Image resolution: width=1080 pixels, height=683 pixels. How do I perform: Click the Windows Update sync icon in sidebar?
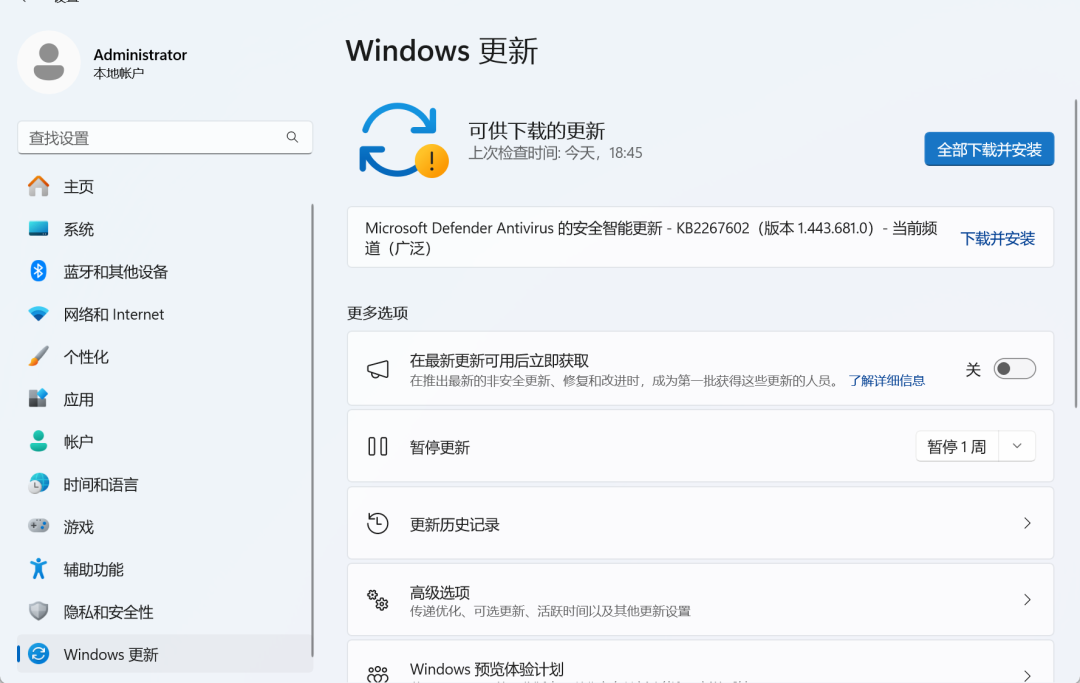coord(39,654)
